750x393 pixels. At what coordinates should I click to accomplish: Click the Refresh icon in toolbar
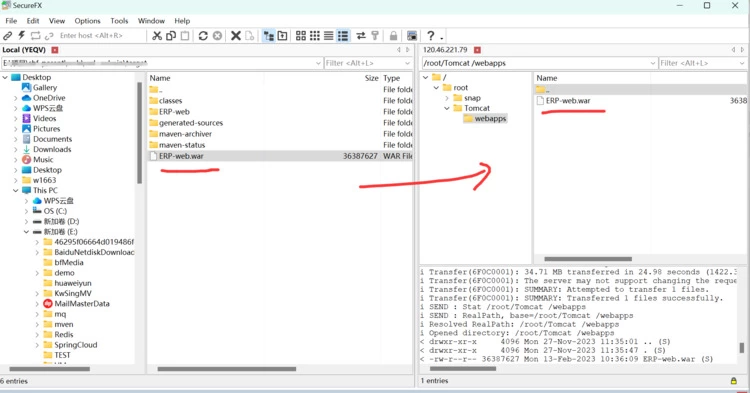(x=203, y=36)
